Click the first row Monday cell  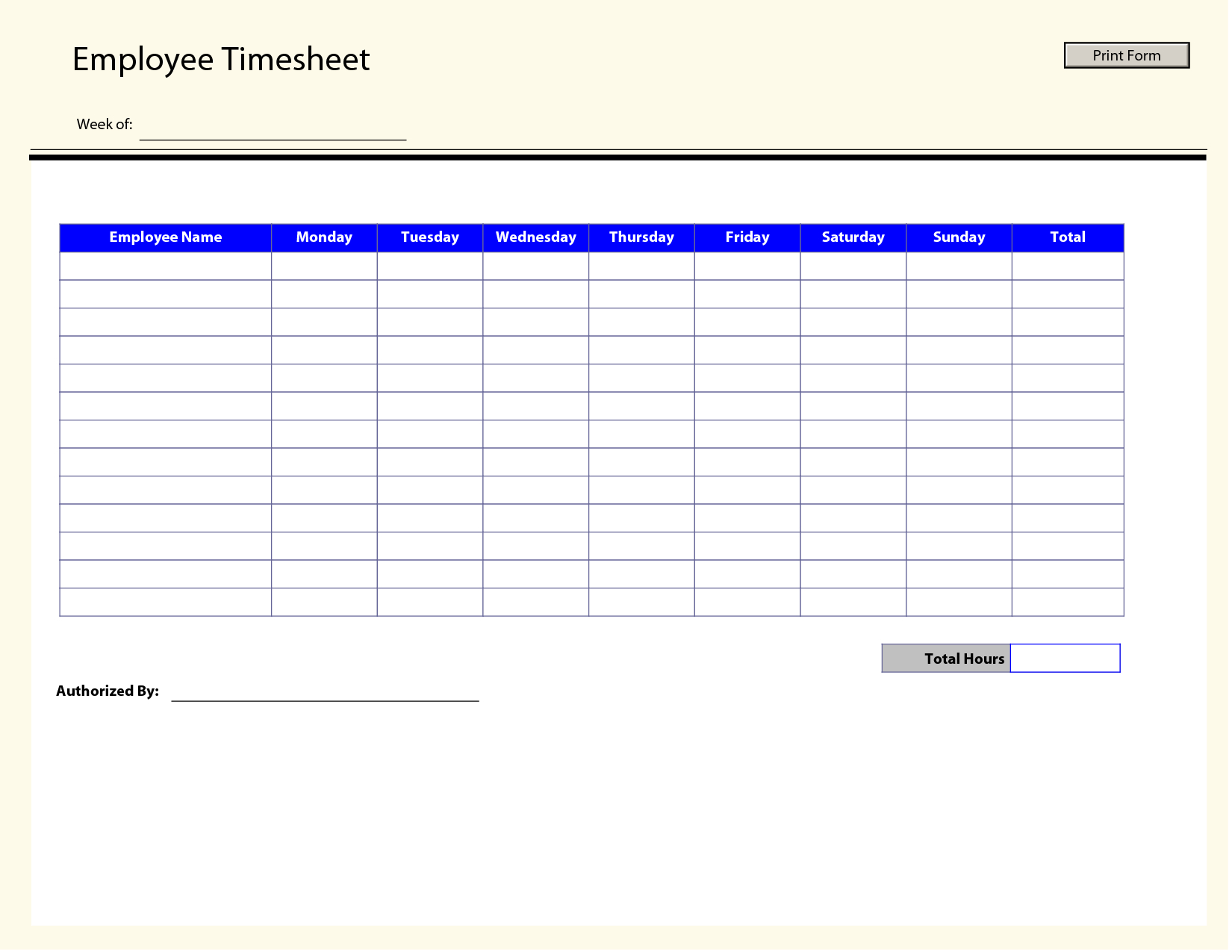click(324, 265)
